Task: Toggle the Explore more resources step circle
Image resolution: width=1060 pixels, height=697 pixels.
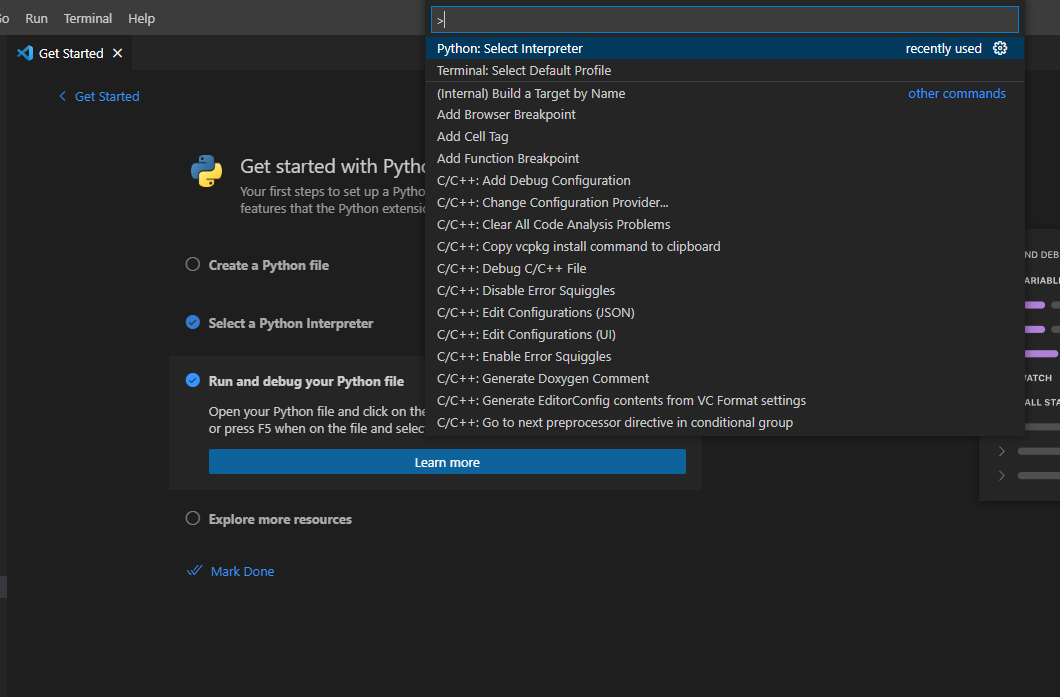Action: [x=193, y=519]
